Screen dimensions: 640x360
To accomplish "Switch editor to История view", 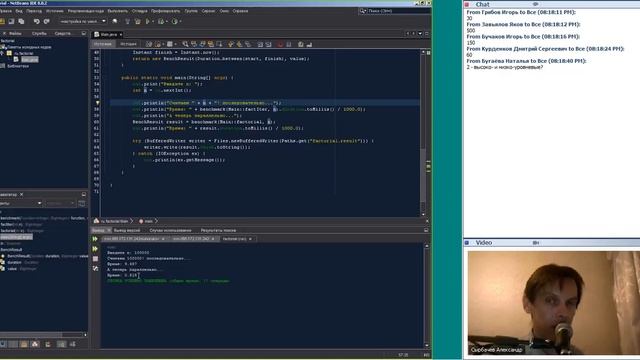I will (x=128, y=44).
